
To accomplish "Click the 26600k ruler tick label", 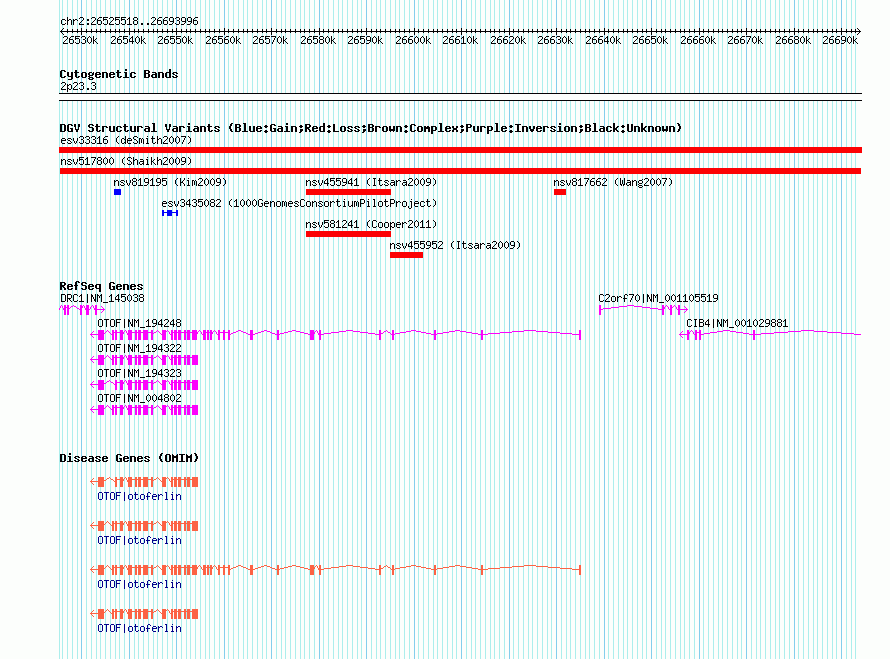I will (x=413, y=41).
